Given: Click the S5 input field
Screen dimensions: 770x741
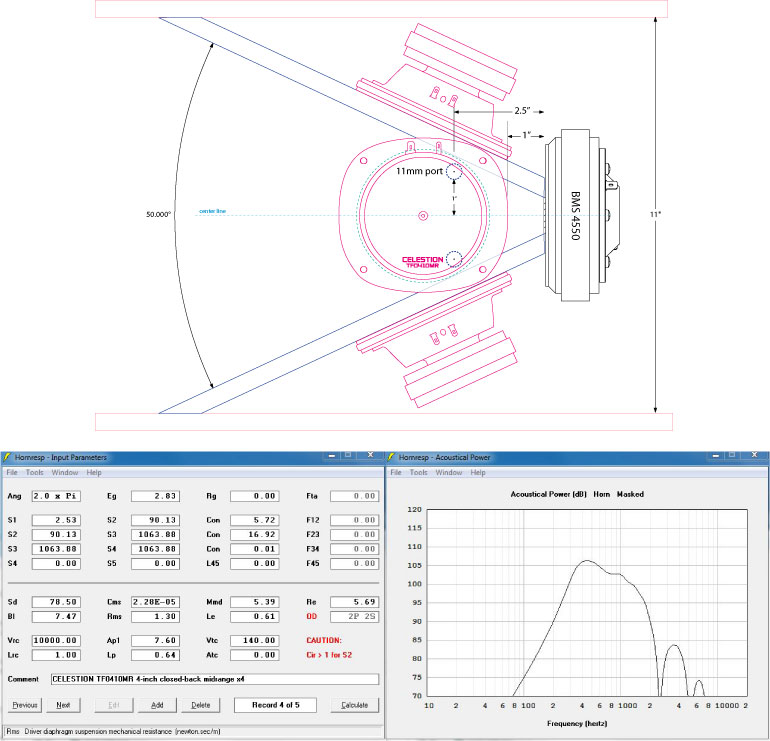Looking at the screenshot, I should 155,563.
